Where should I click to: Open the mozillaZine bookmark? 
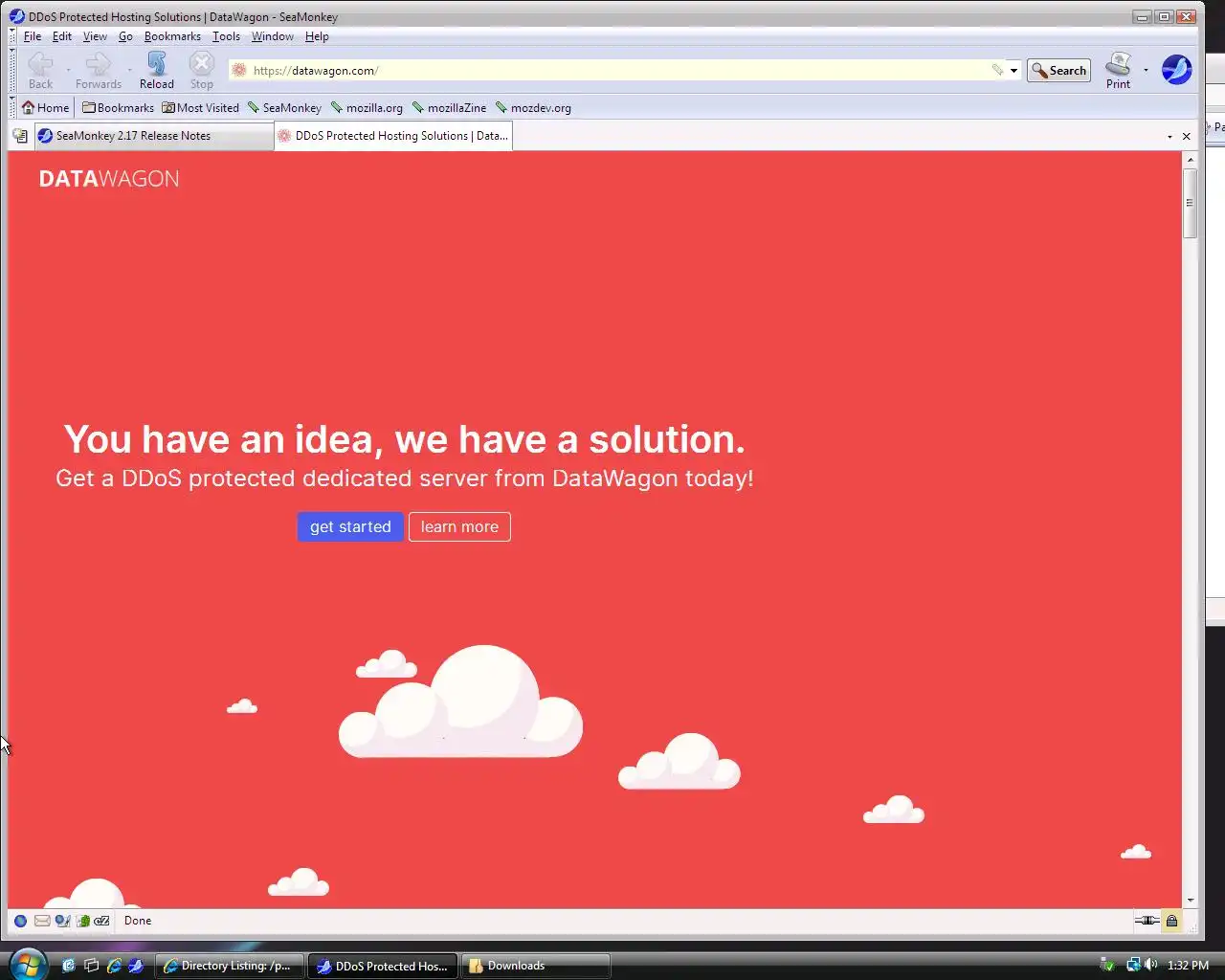click(449, 107)
